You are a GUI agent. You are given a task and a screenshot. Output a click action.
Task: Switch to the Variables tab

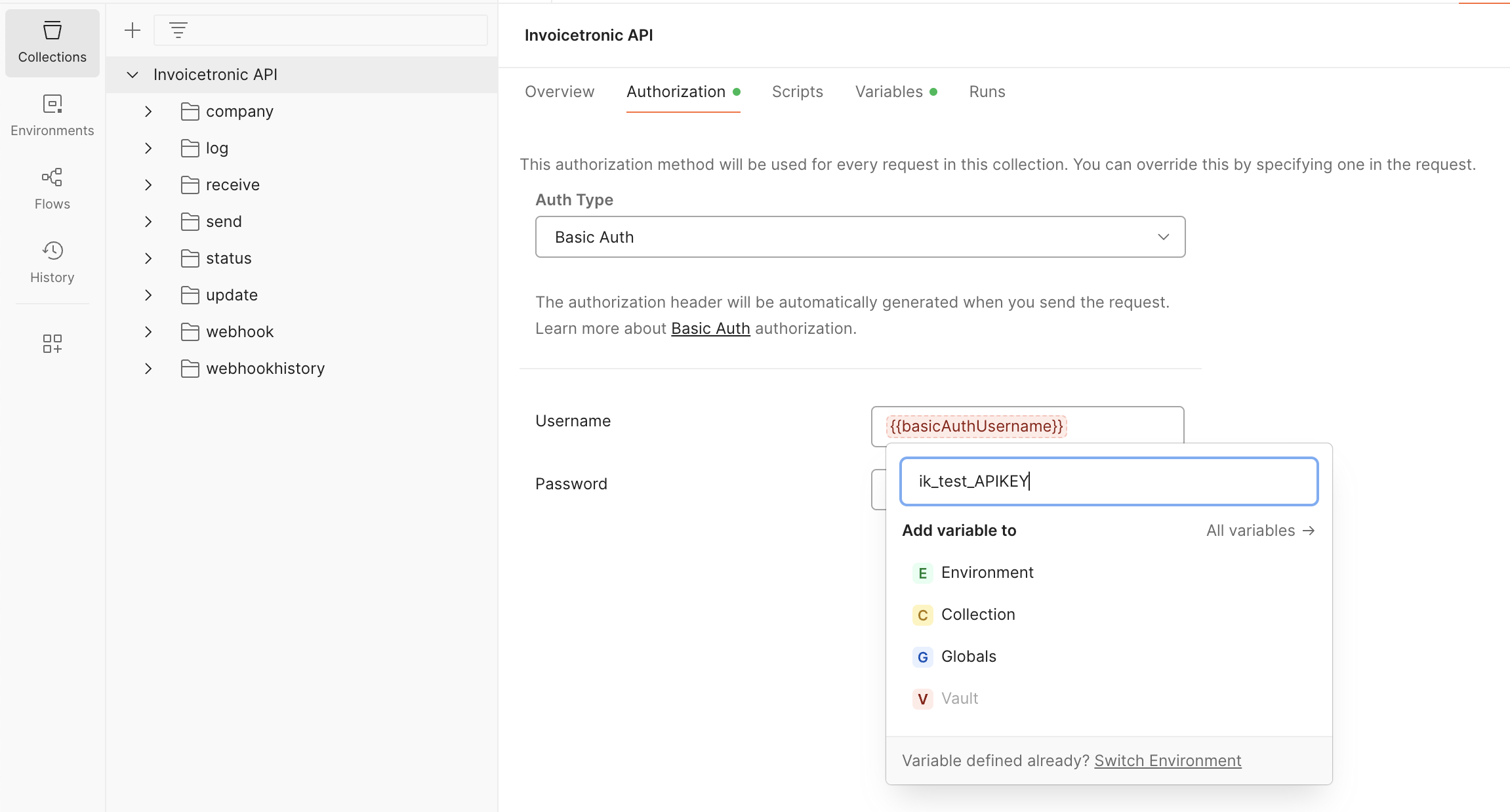pos(889,92)
